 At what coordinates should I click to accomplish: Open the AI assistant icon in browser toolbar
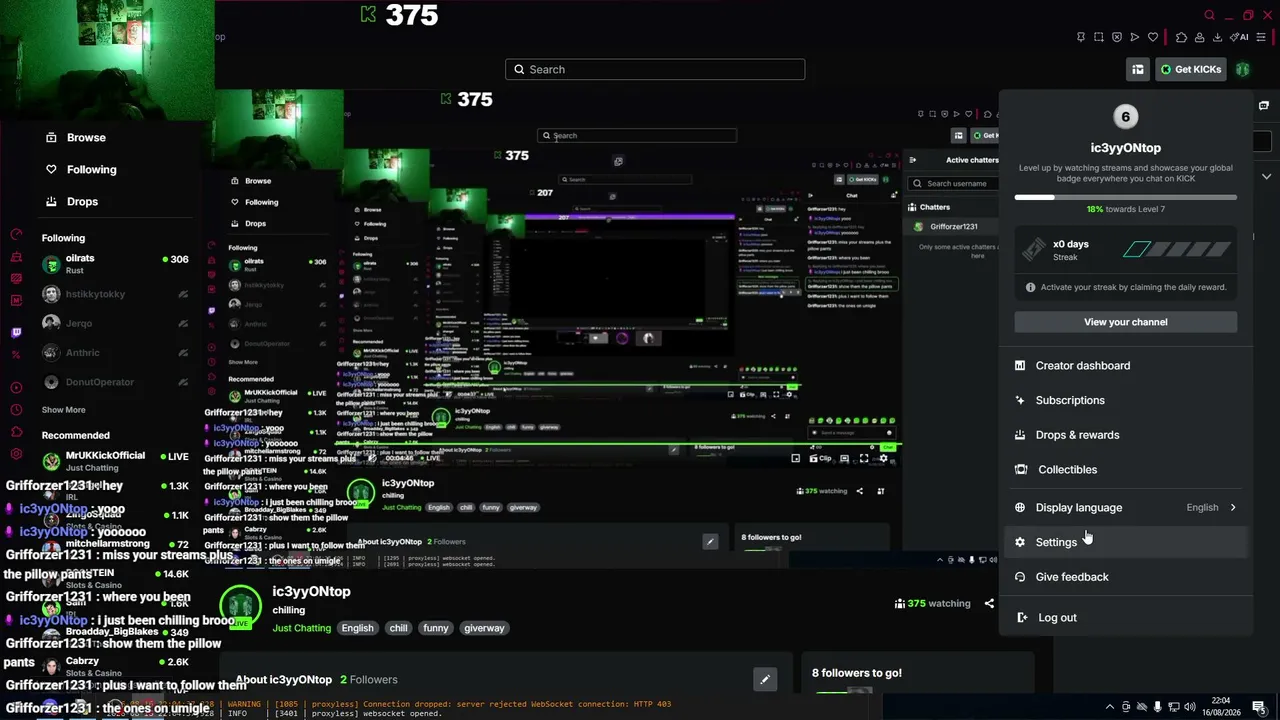1240,38
